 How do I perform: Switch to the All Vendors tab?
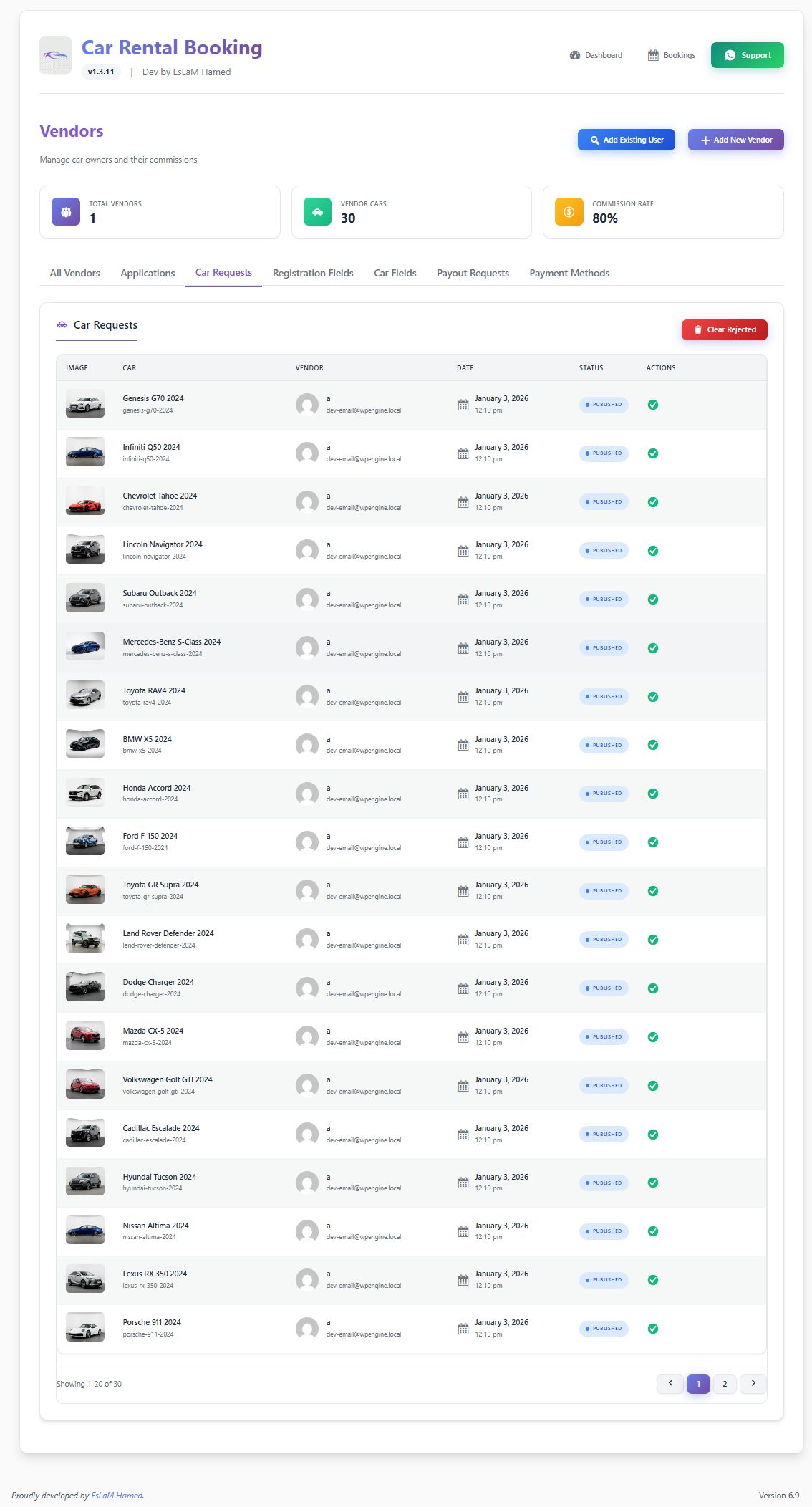(75, 273)
